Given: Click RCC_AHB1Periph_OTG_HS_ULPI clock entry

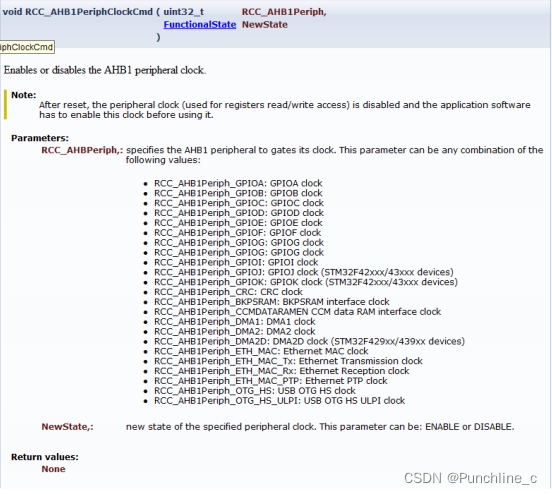Looking at the screenshot, I should pos(280,400).
